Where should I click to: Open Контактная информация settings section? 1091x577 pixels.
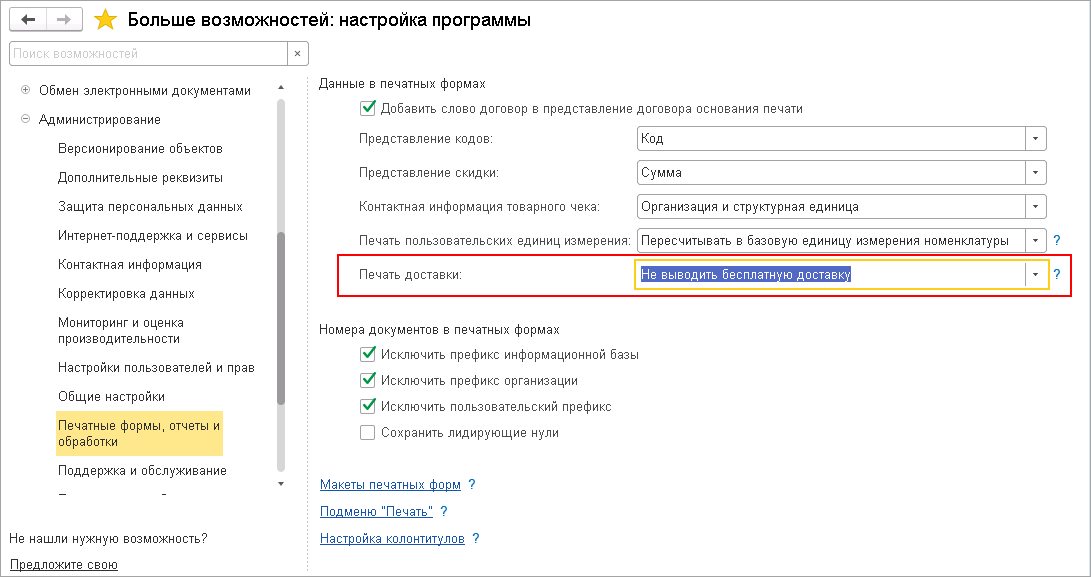click(130, 265)
